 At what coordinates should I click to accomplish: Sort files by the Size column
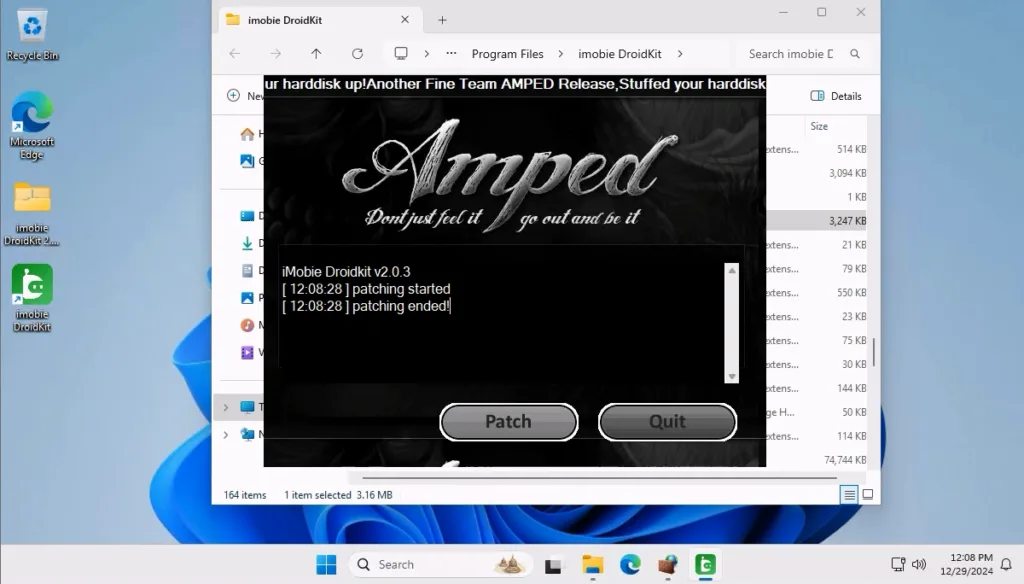click(819, 126)
